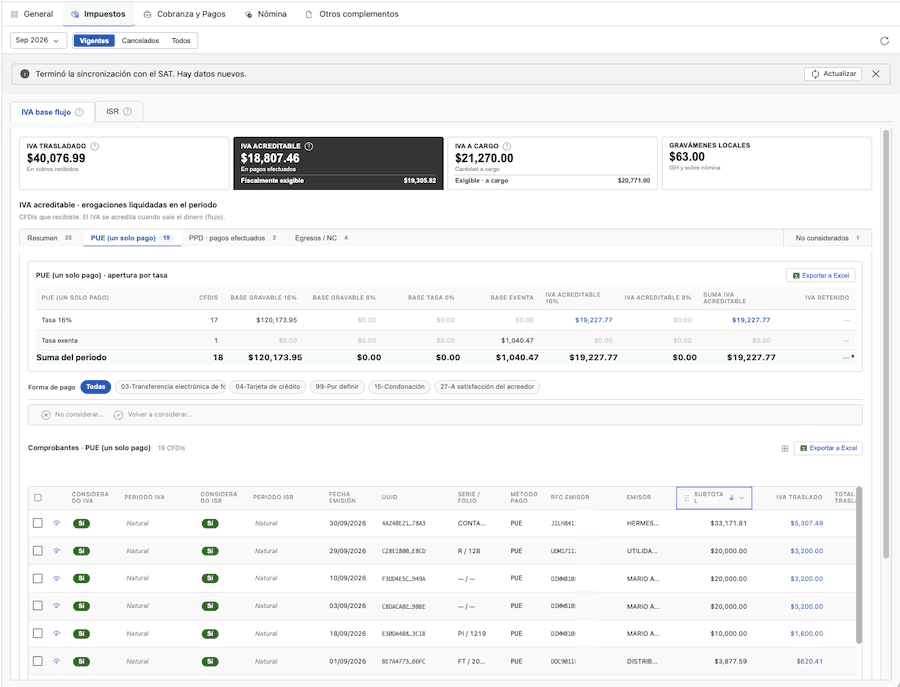
Task: Filter by 04-Tarjeta de crédito
Action: pyautogui.click(x=267, y=387)
